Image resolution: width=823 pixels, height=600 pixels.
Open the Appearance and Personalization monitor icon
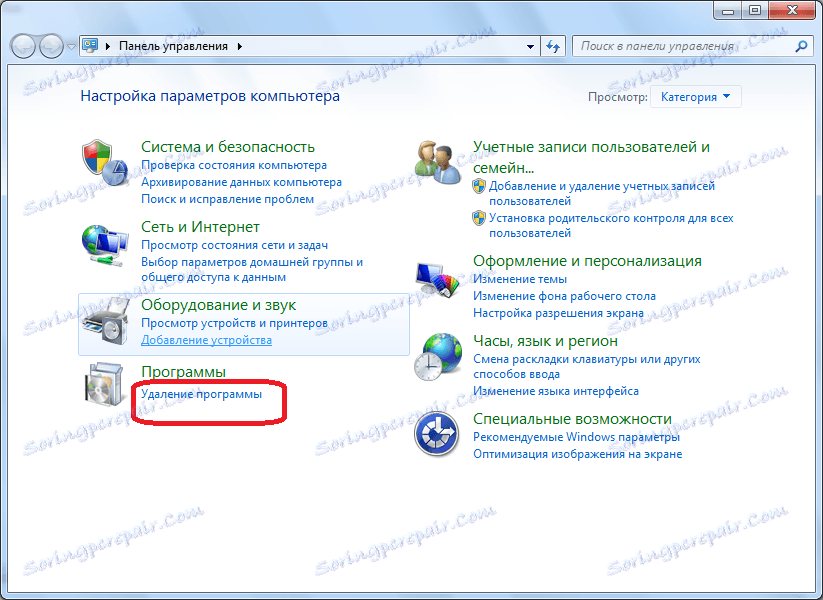click(437, 279)
